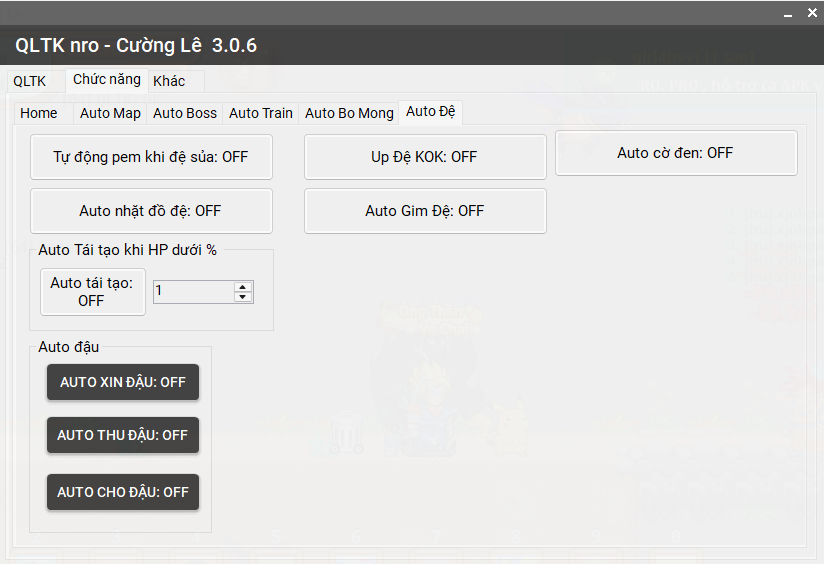Open the Auto Map sub-tab
This screenshot has width=824, height=564.
coord(110,113)
